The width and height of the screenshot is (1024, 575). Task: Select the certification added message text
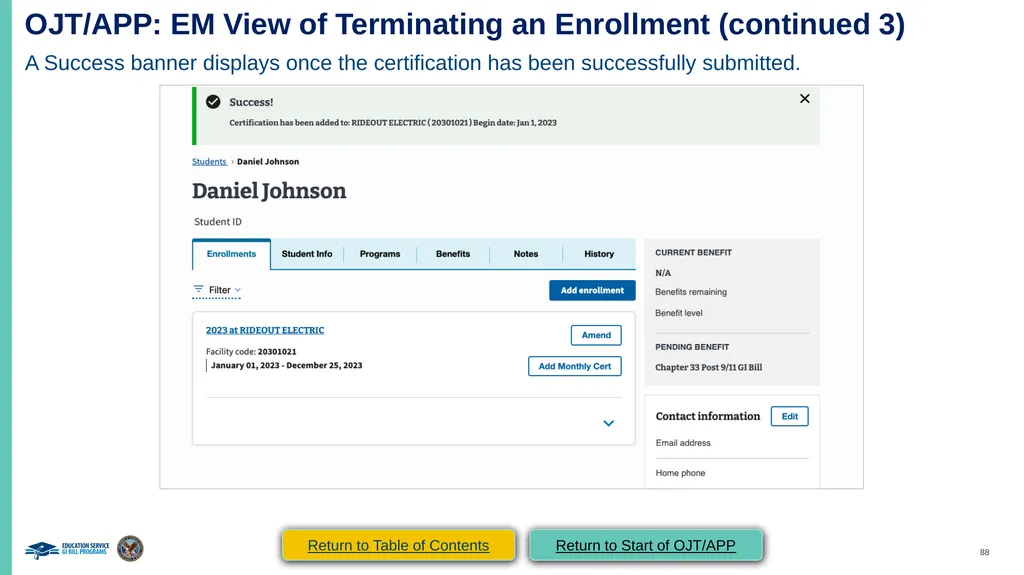(x=392, y=123)
